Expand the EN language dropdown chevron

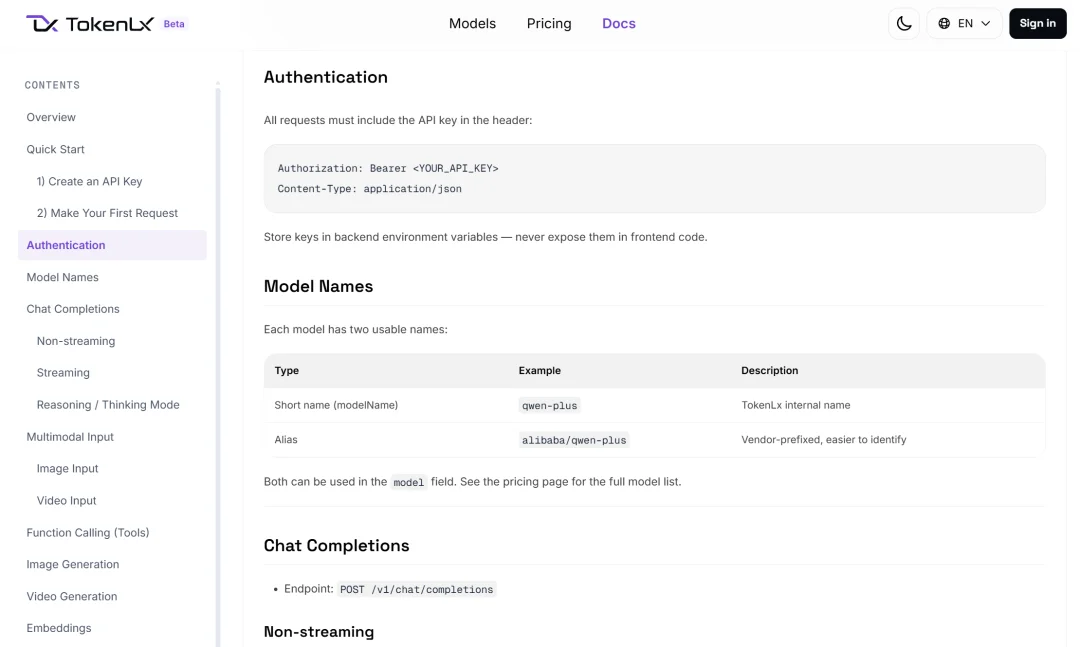986,23
